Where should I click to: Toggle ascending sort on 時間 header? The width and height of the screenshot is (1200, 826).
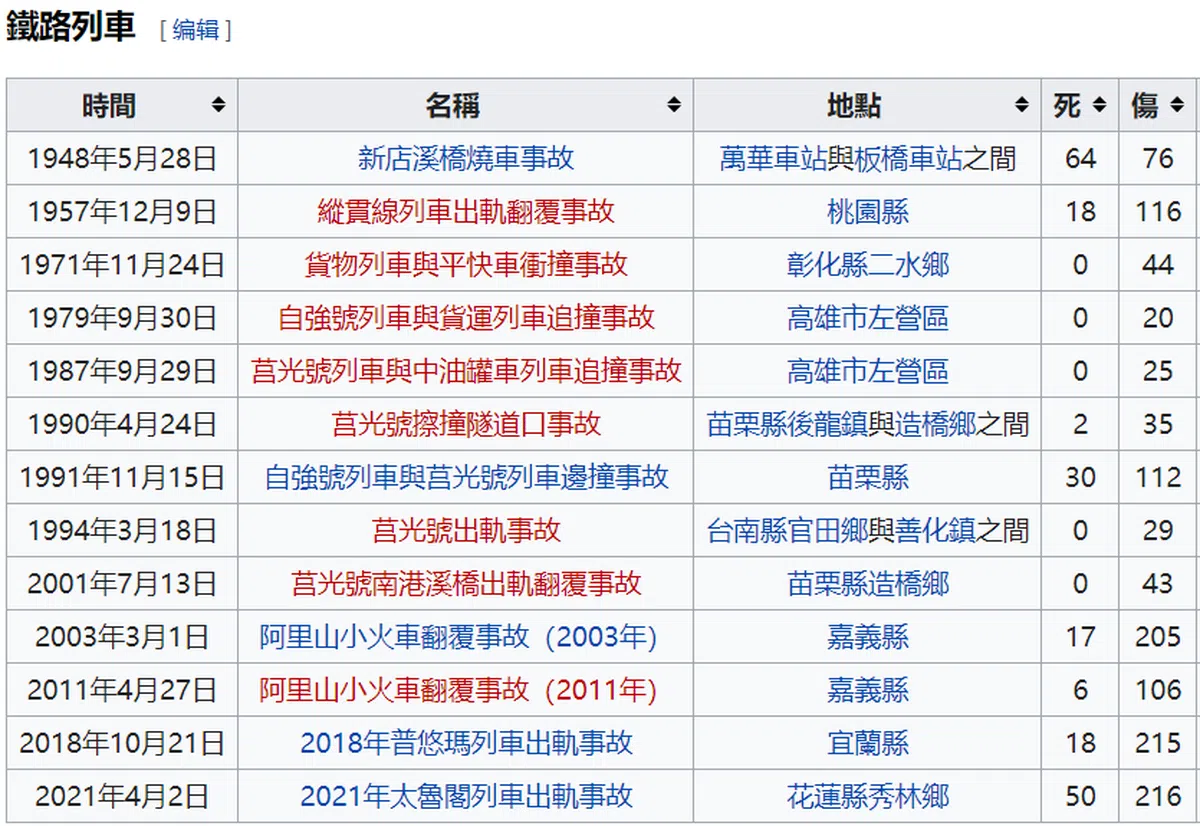(221, 105)
